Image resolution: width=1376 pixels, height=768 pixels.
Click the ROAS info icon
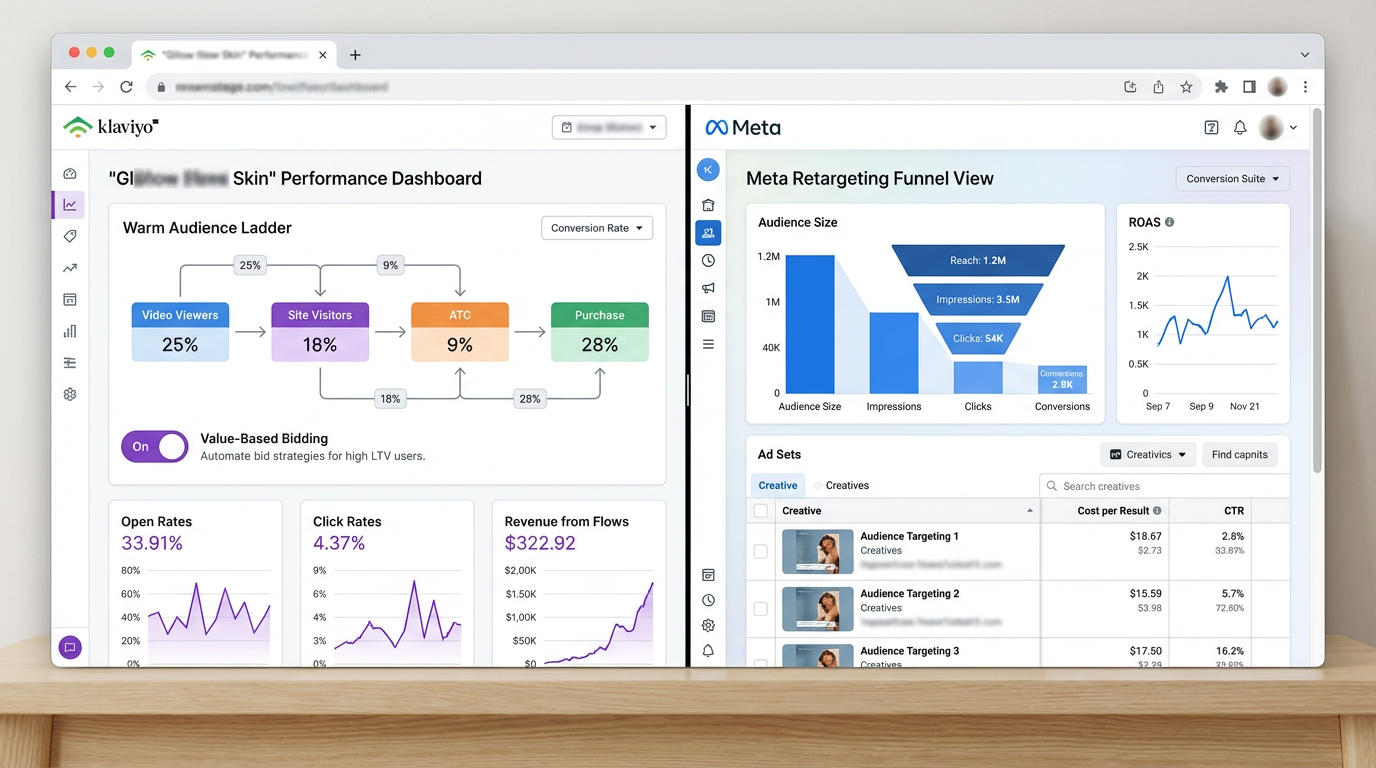pyautogui.click(x=1170, y=222)
